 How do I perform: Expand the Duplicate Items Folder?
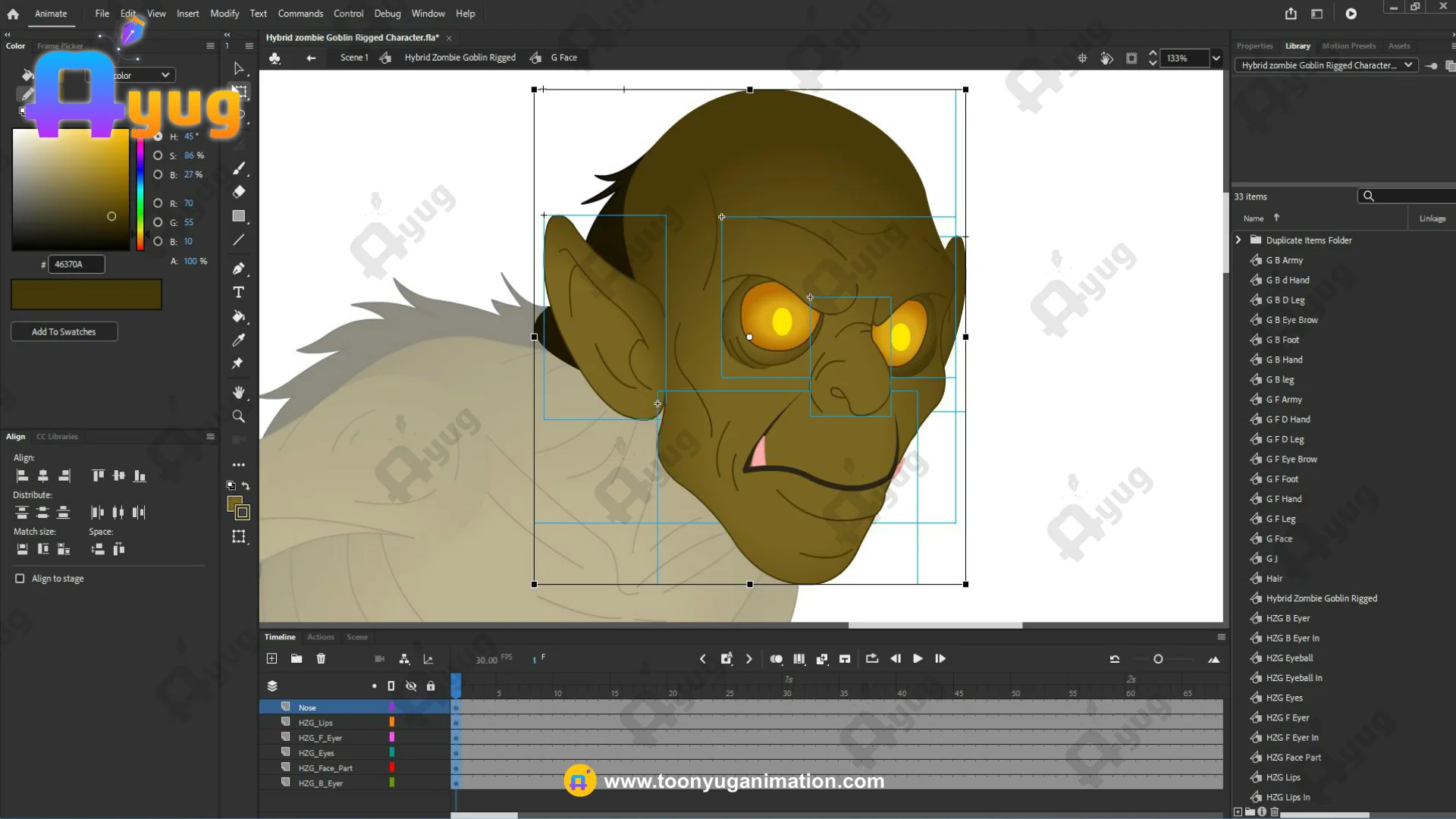1238,240
